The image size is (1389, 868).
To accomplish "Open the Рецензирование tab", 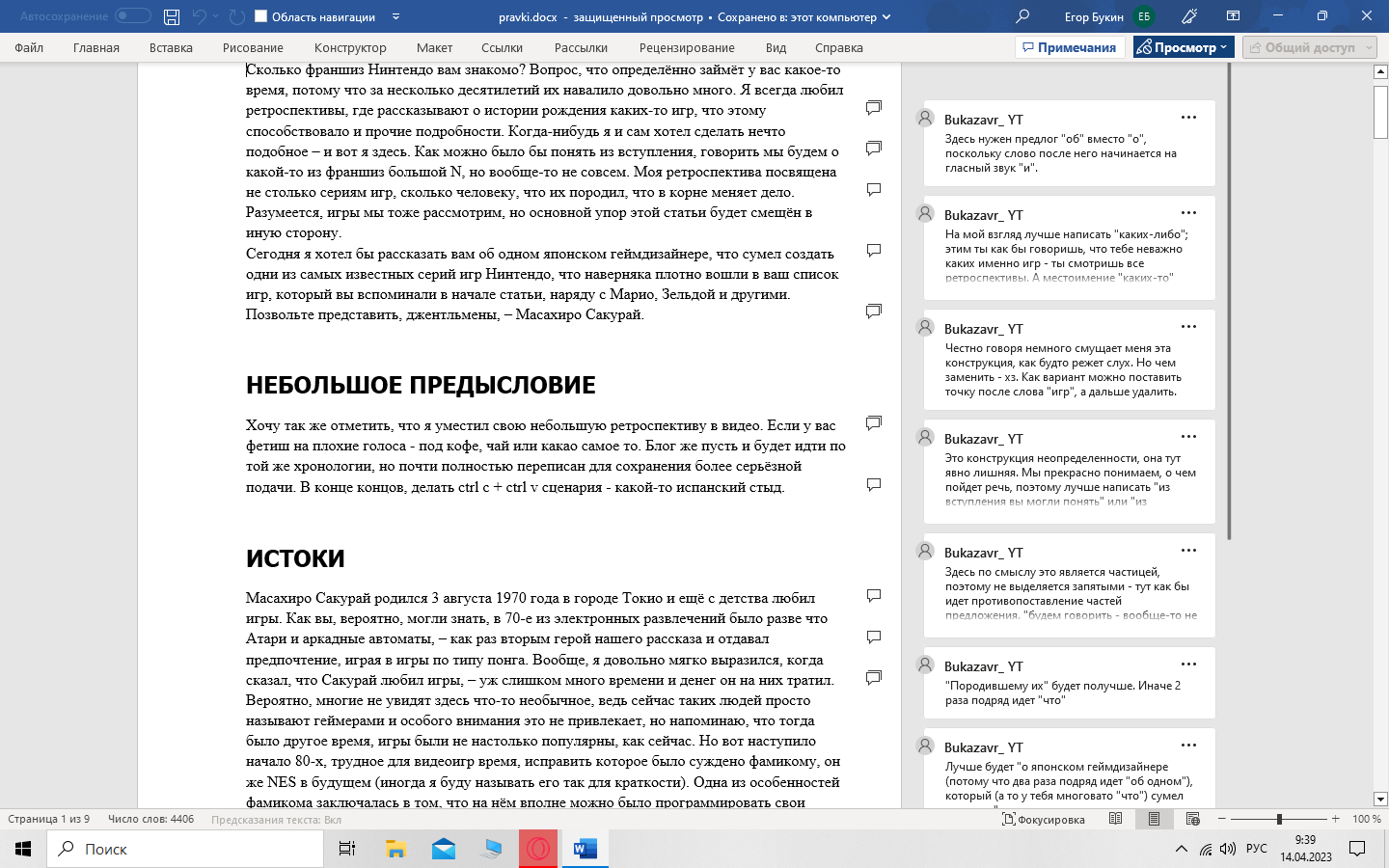I will tap(687, 47).
